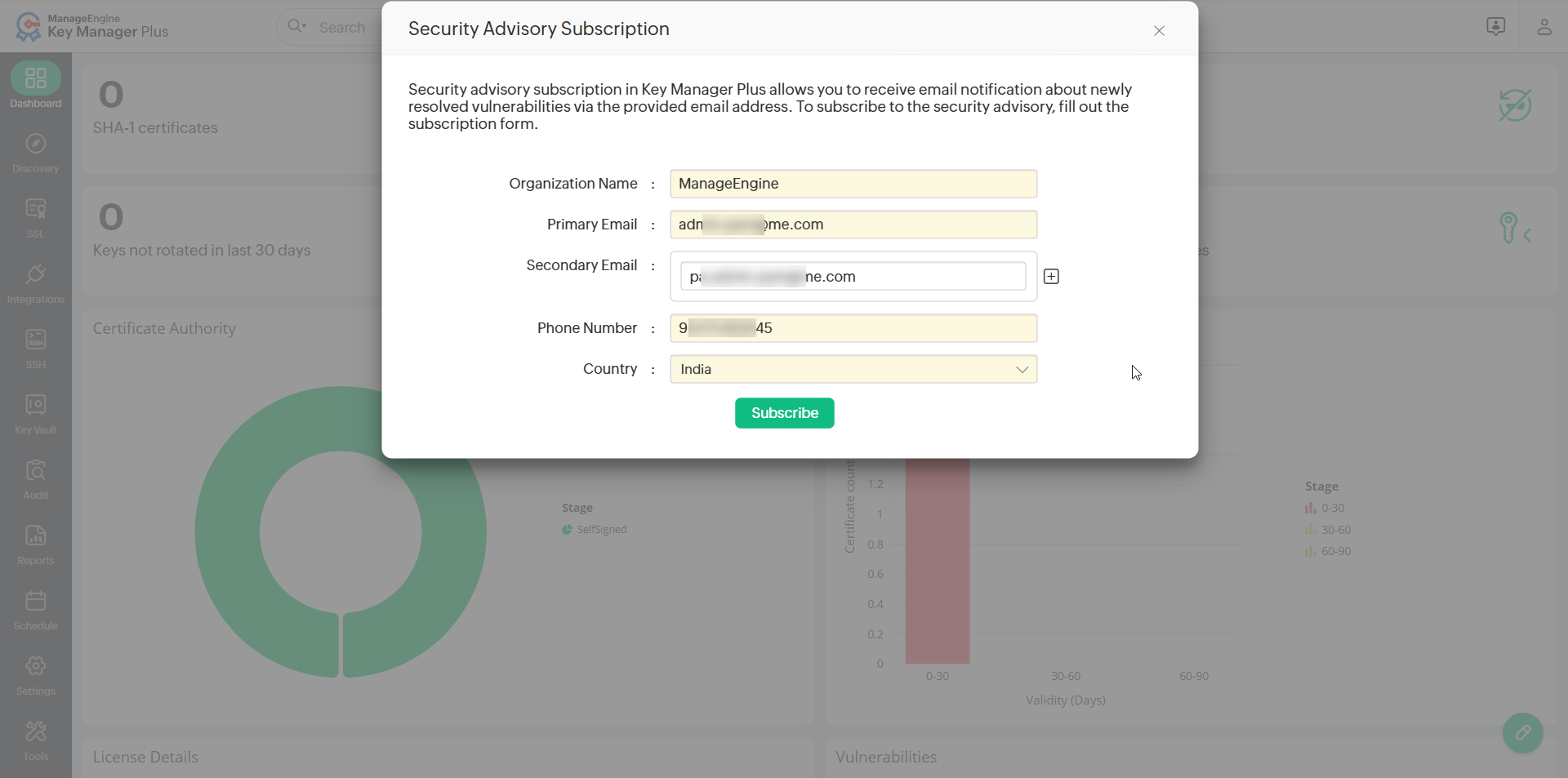
Task: Click the Secondary Email text box
Action: pyautogui.click(x=853, y=277)
